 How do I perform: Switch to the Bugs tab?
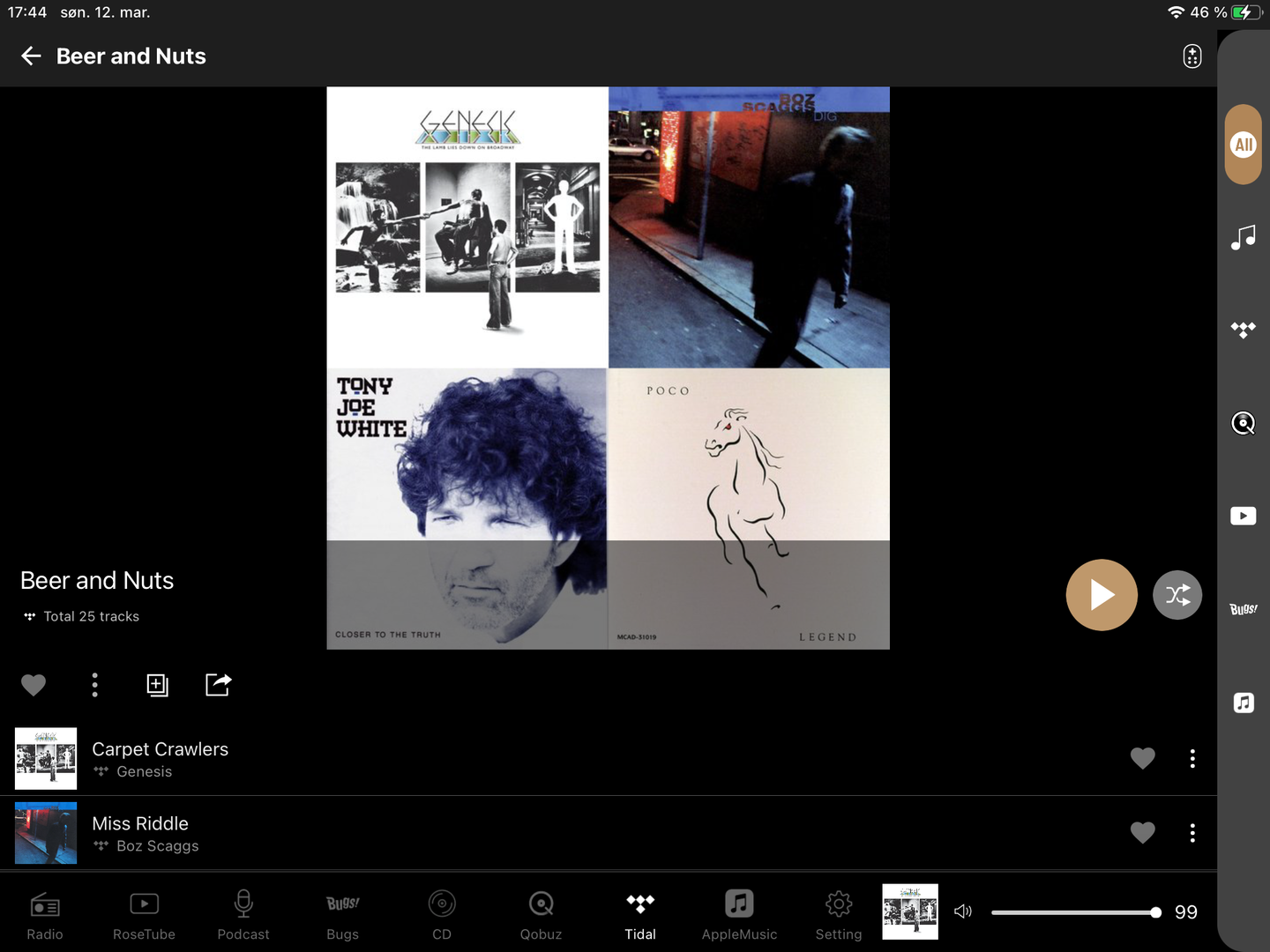[x=342, y=915]
